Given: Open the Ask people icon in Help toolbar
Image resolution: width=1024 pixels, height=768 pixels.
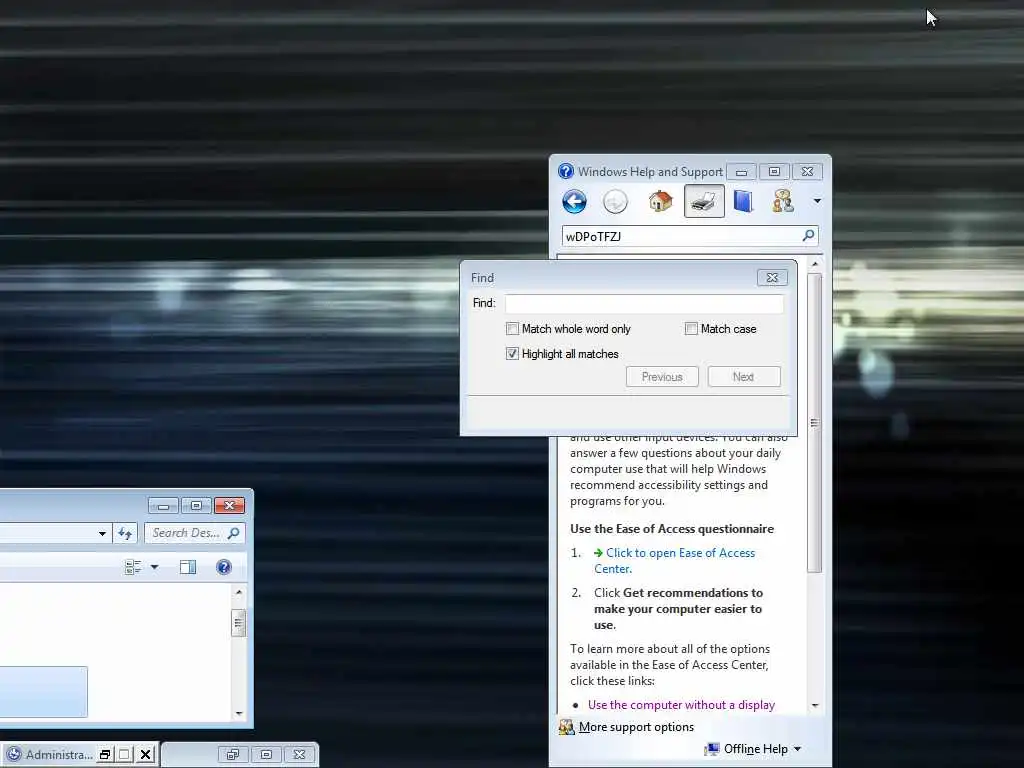Looking at the screenshot, I should pos(782,201).
